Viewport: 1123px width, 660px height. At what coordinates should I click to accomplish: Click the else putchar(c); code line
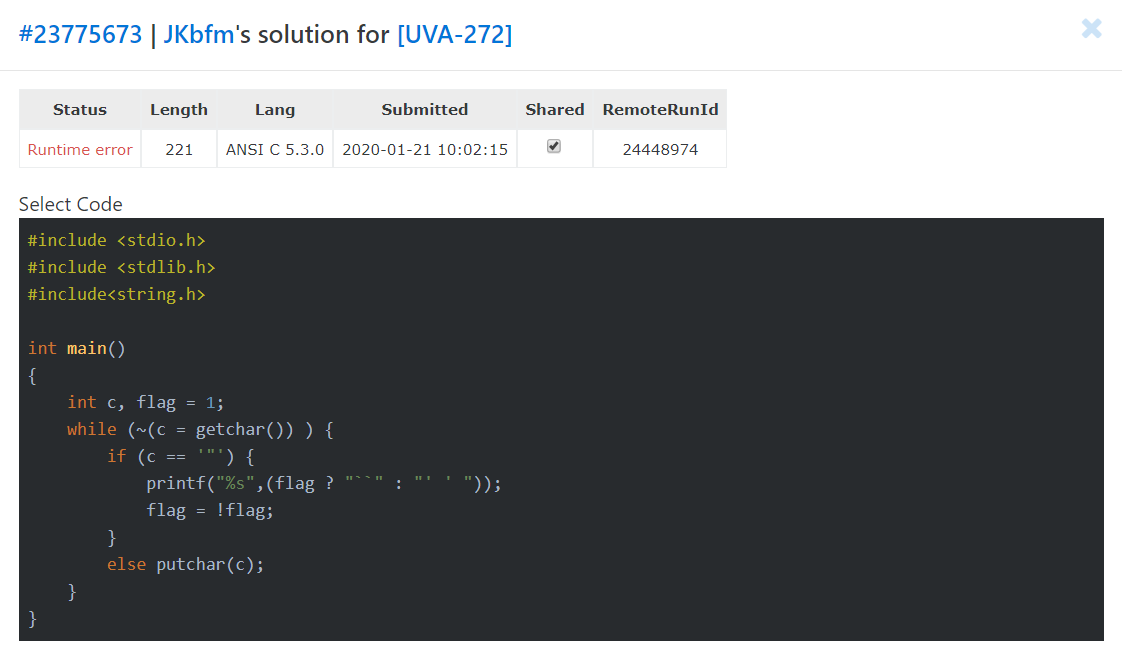(185, 565)
